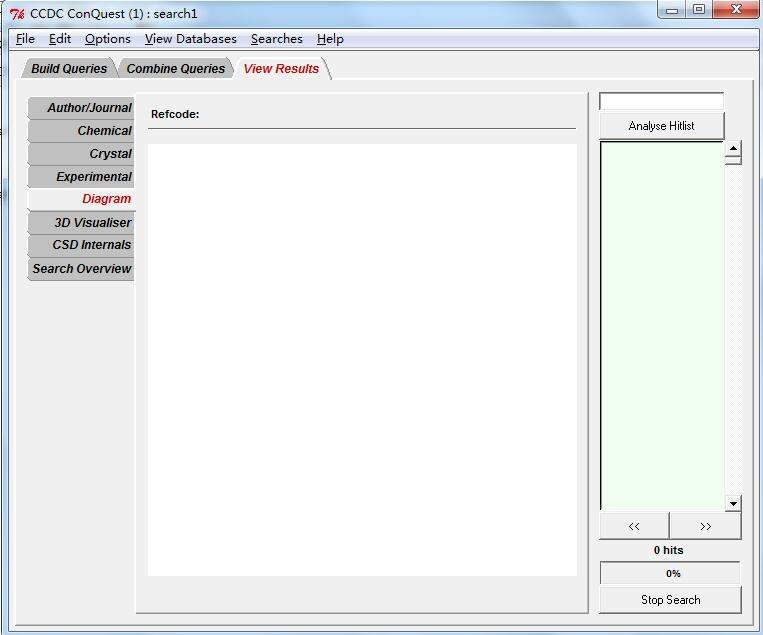This screenshot has width=763, height=635.
Task: Open the Edit menu
Action: (x=60, y=39)
